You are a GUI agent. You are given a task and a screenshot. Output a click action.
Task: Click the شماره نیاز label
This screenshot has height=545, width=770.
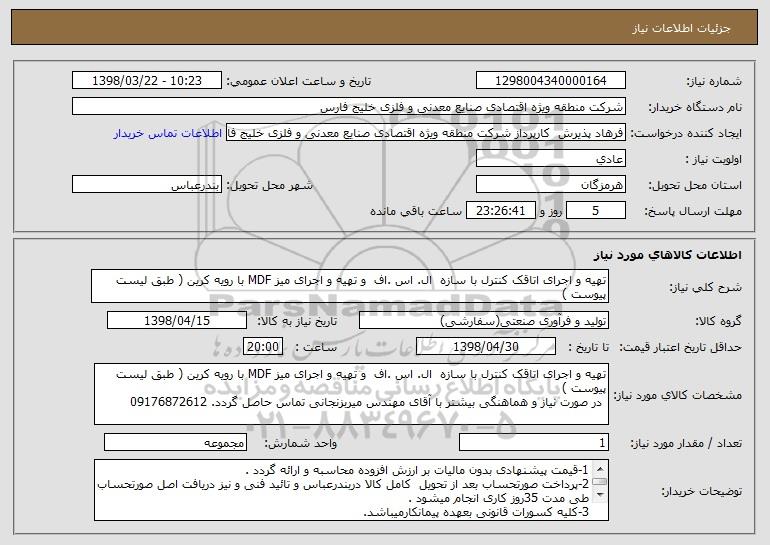point(714,82)
